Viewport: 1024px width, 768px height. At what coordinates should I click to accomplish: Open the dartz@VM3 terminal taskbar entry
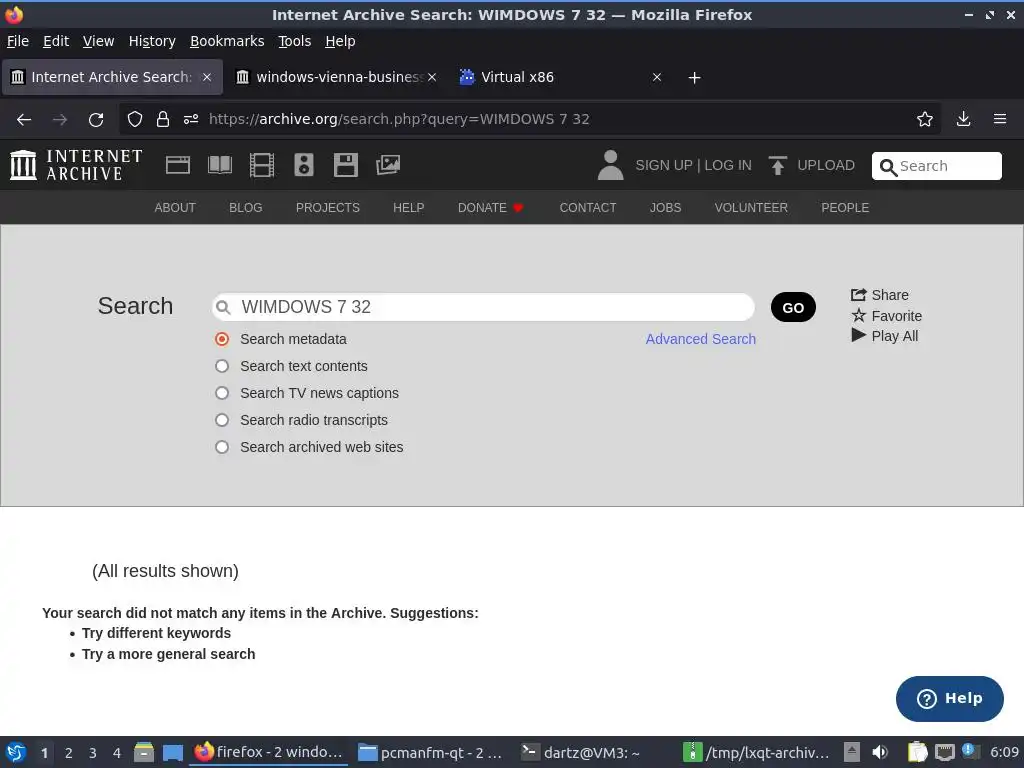(581, 752)
